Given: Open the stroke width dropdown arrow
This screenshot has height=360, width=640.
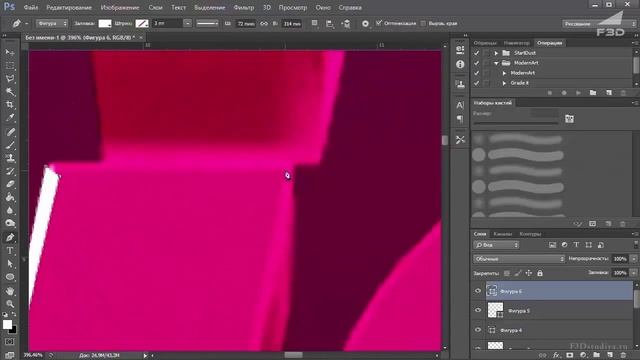Looking at the screenshot, I should point(188,24).
